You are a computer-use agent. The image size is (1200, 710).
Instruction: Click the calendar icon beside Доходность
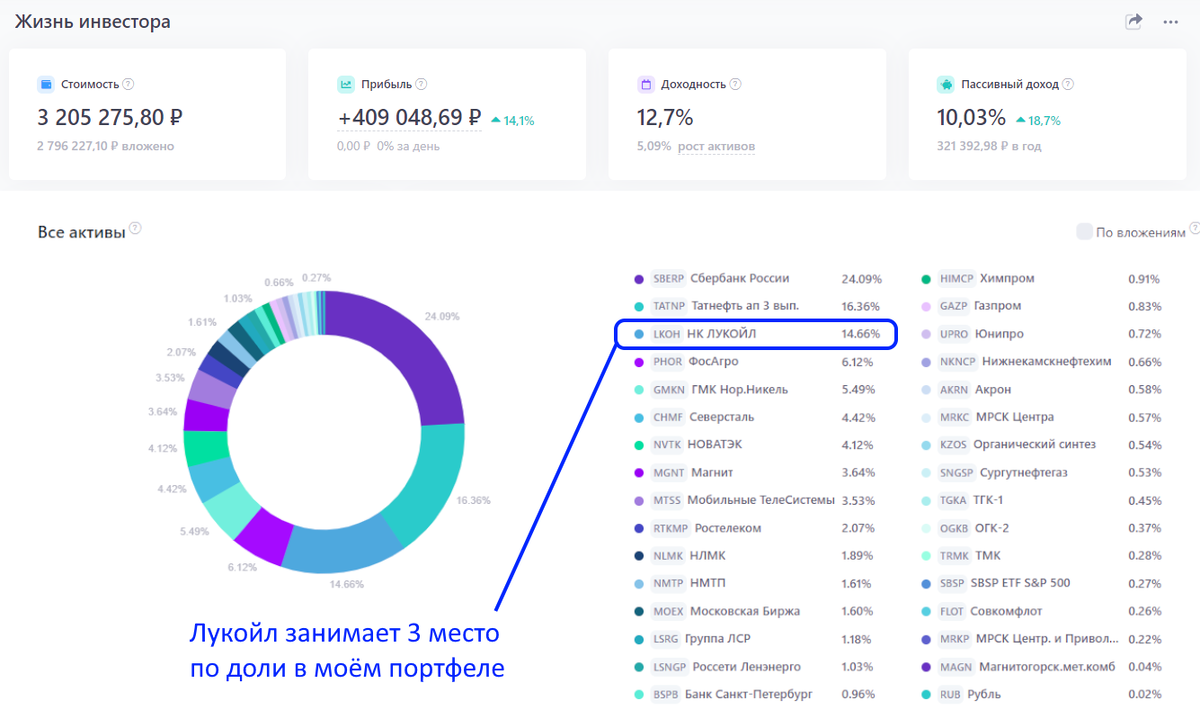coord(645,85)
